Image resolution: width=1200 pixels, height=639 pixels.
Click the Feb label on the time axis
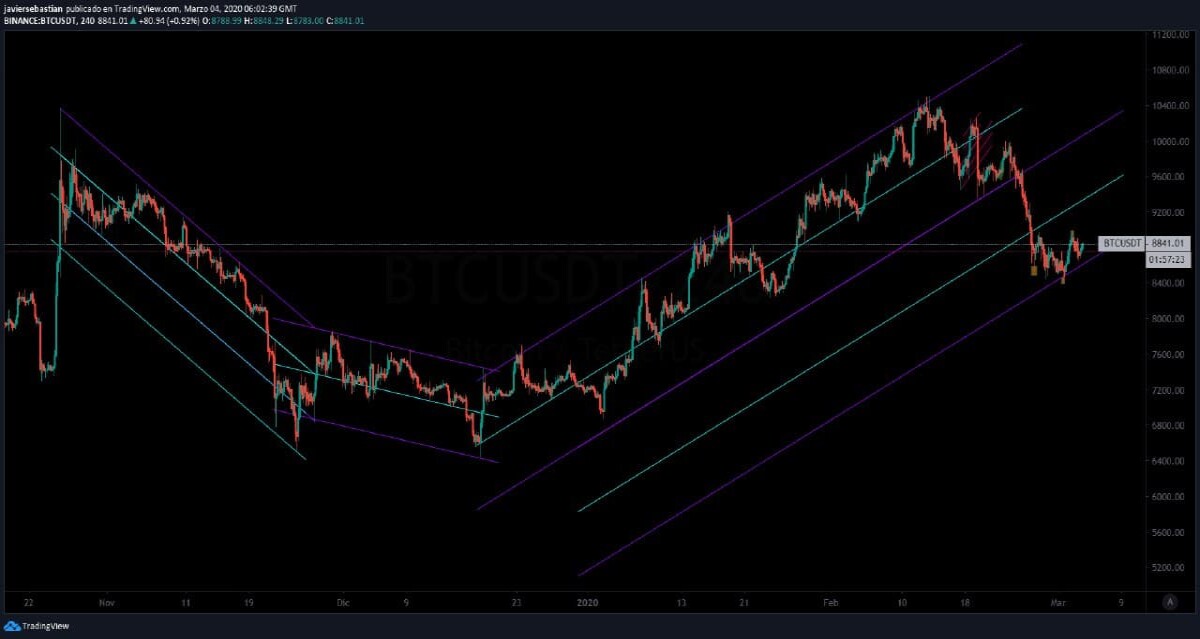(x=829, y=603)
